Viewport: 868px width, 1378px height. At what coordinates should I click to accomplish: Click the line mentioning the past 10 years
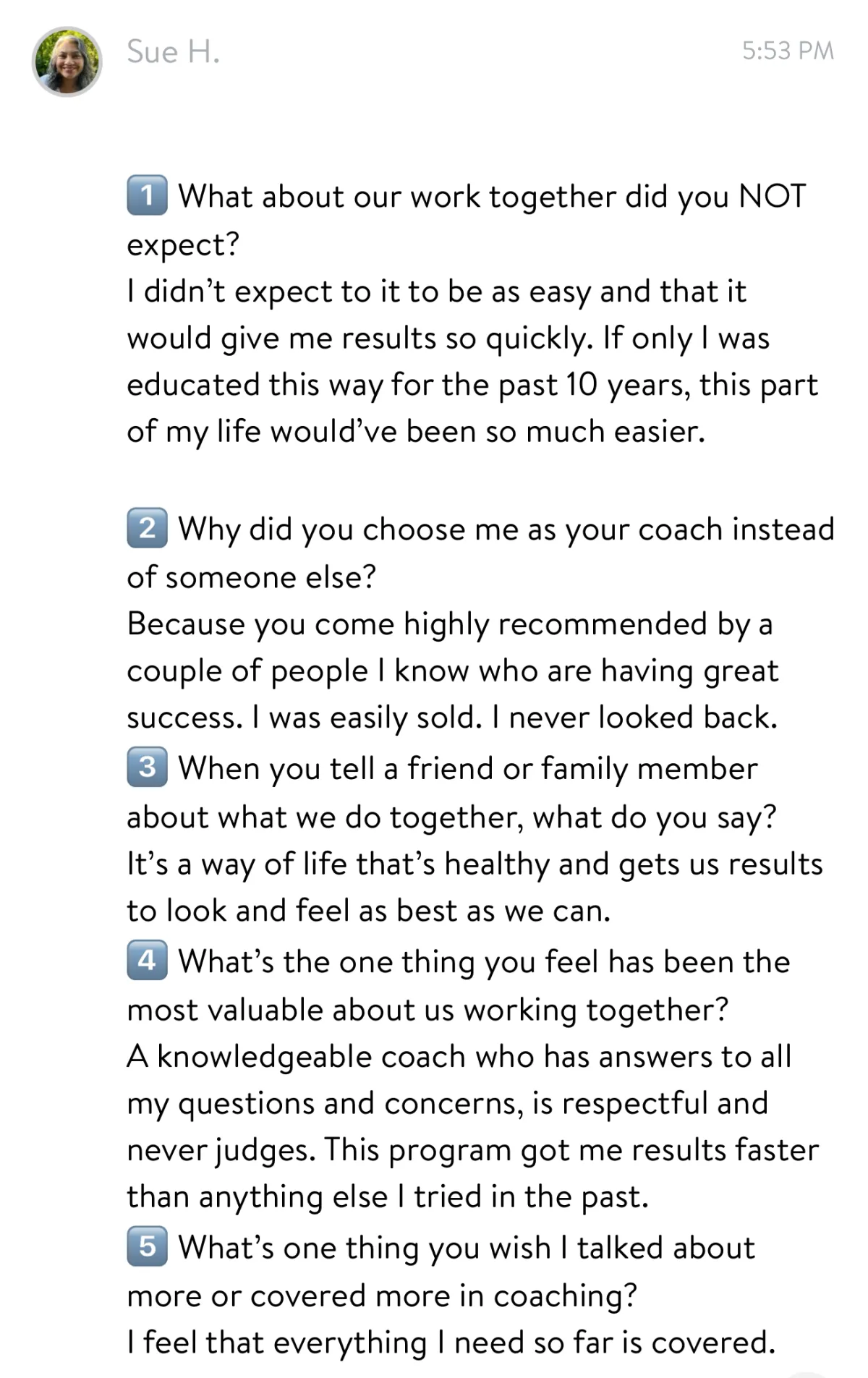[x=472, y=385]
